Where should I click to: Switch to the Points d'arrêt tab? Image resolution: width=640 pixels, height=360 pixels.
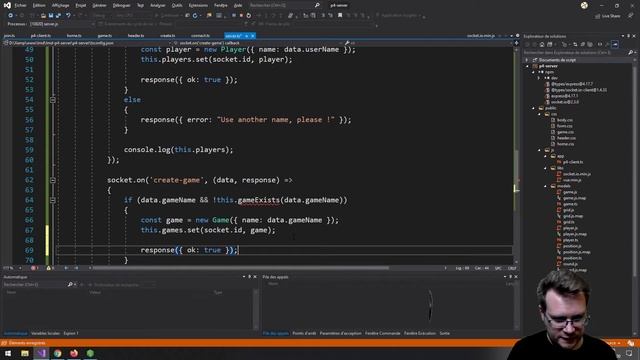click(304, 333)
